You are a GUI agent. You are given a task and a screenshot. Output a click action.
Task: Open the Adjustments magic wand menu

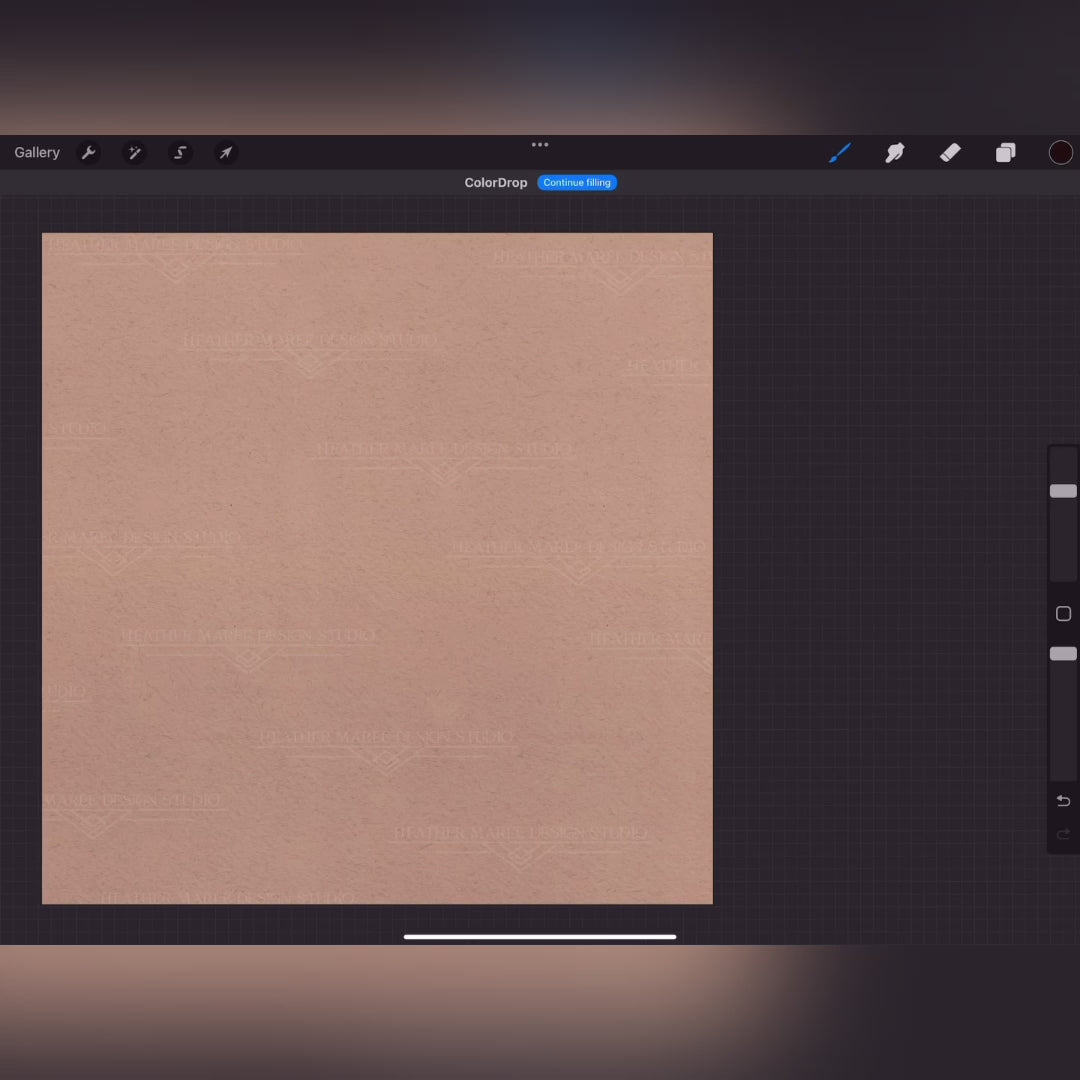(134, 153)
